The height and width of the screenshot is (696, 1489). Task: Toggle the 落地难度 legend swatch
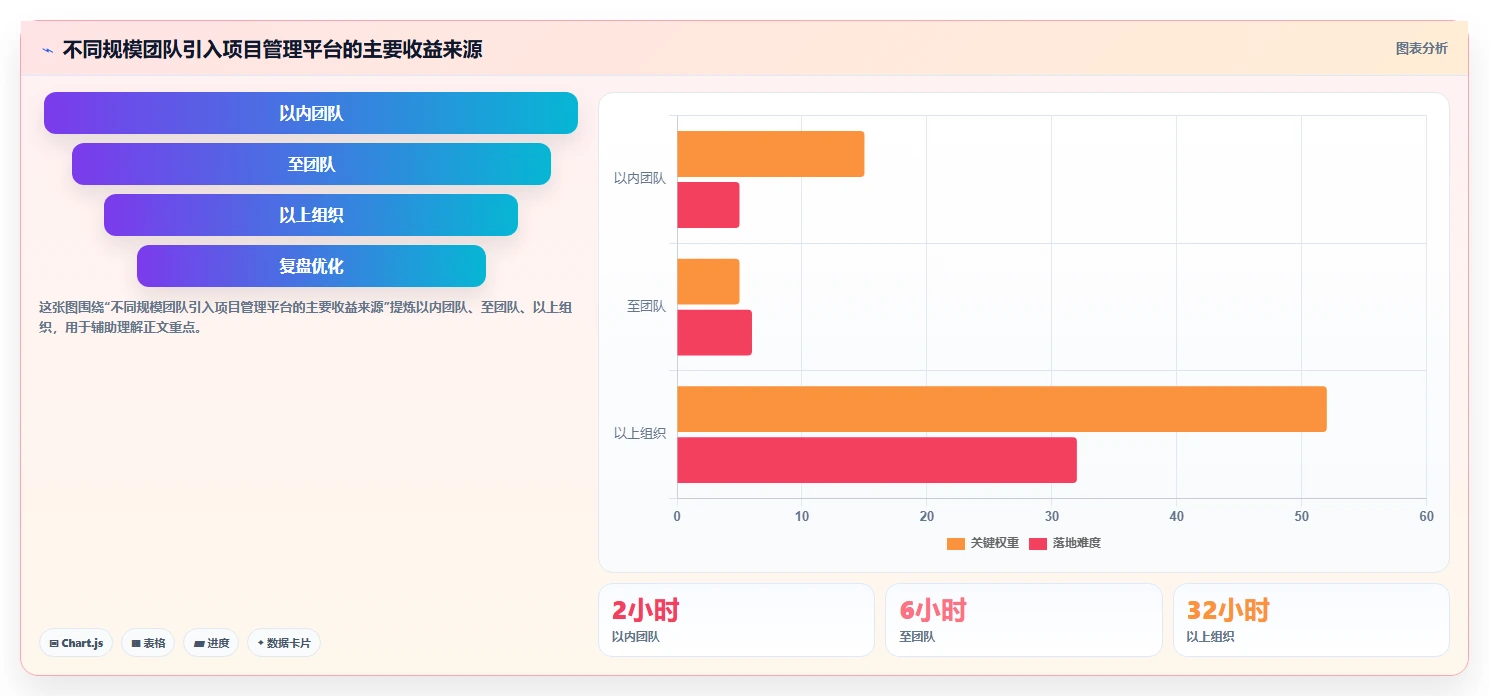click(x=1038, y=543)
